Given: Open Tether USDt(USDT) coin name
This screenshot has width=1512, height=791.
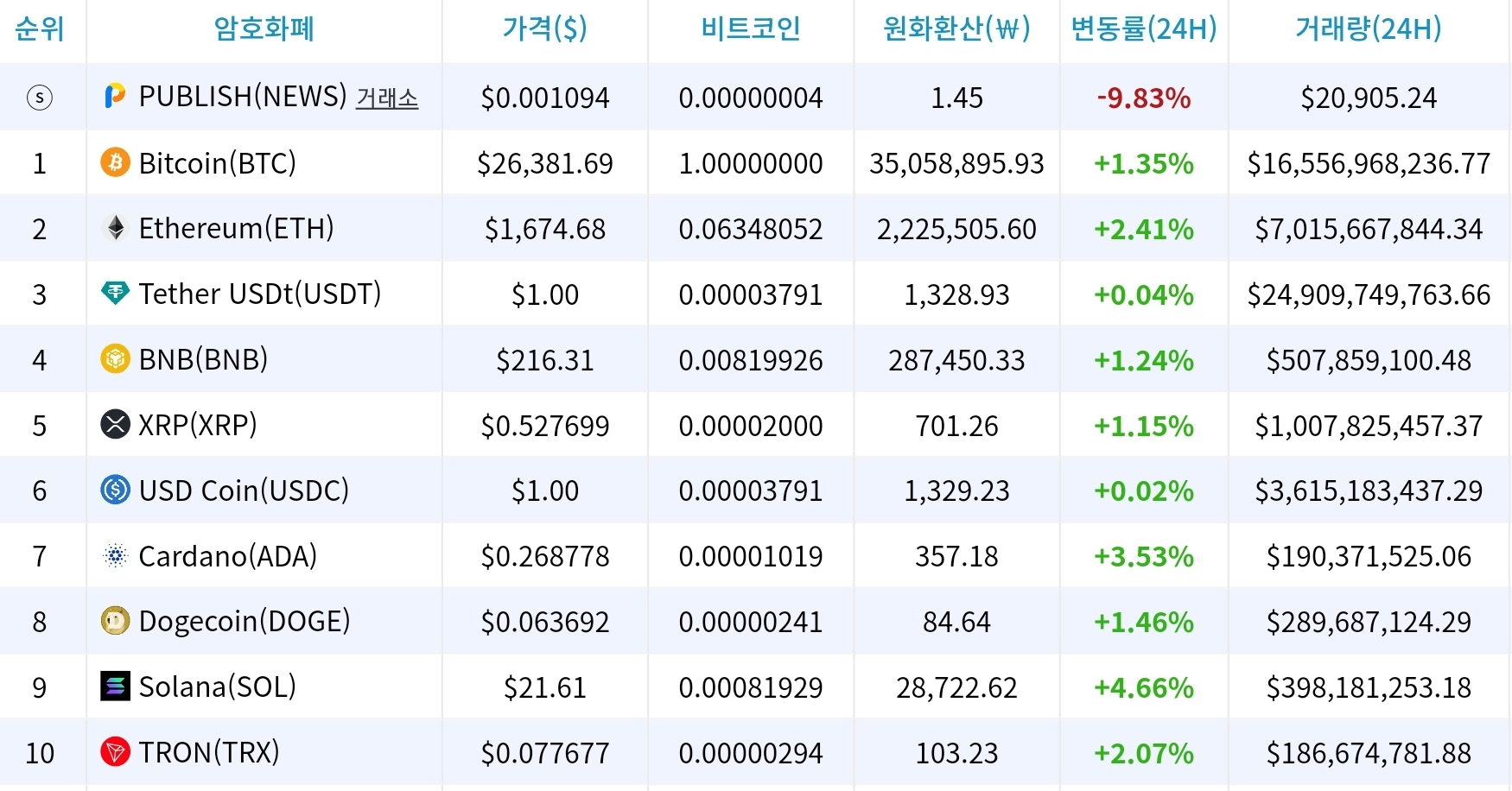Looking at the screenshot, I should (260, 294).
